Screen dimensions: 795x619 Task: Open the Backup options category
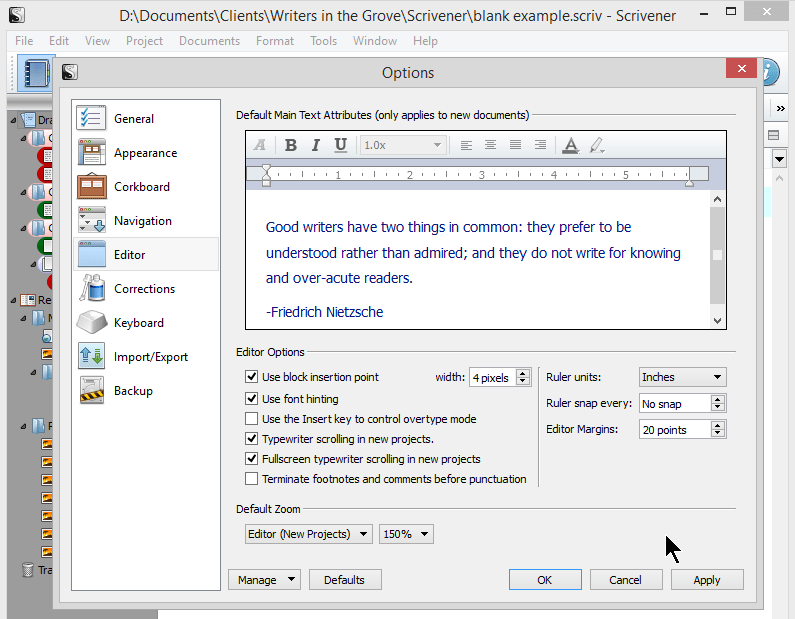tap(146, 390)
